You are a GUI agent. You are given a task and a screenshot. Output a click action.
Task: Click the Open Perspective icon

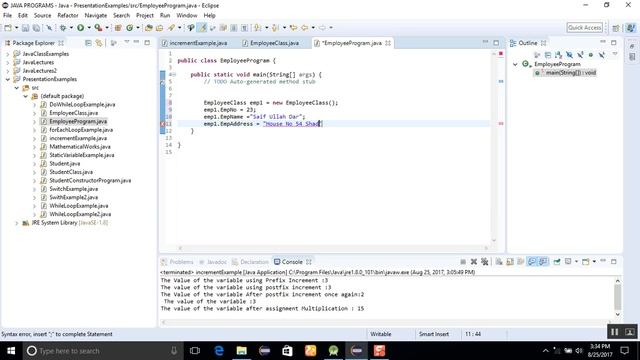coord(616,28)
